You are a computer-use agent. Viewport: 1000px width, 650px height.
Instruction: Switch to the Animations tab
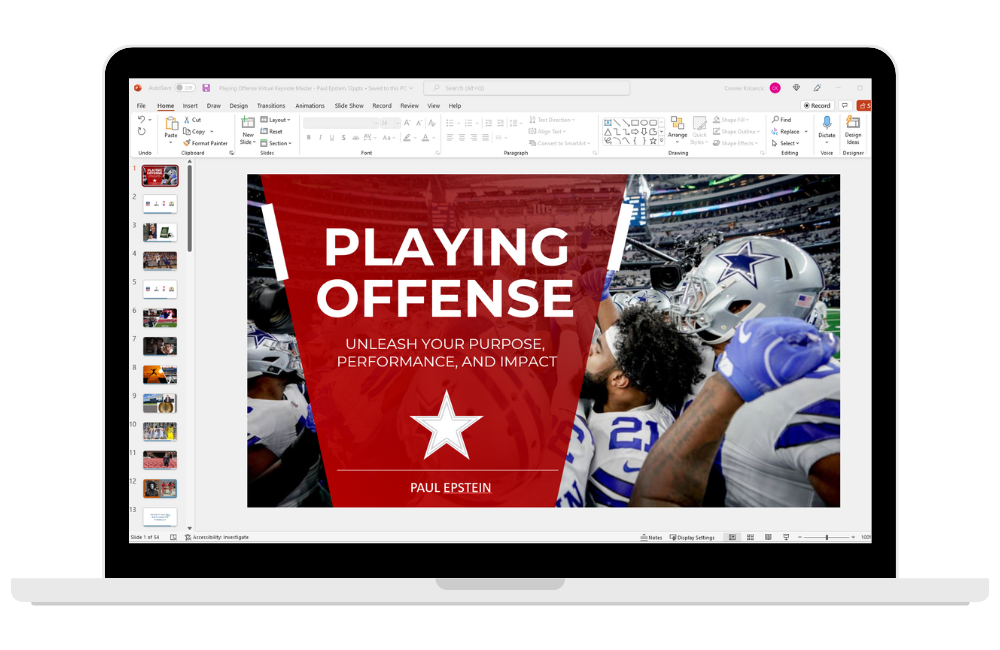[x=310, y=106]
